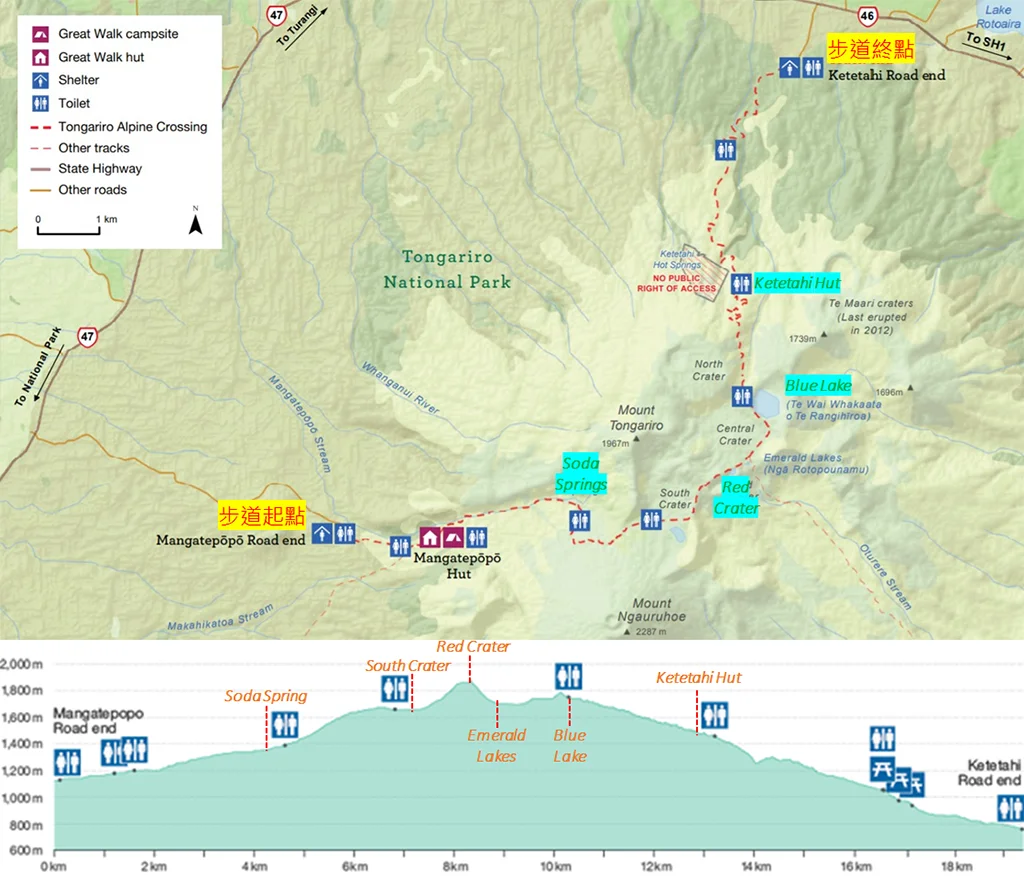This screenshot has height=888, width=1024.
Task: Click the map toilet icon next to South Crater
Action: click(x=651, y=520)
